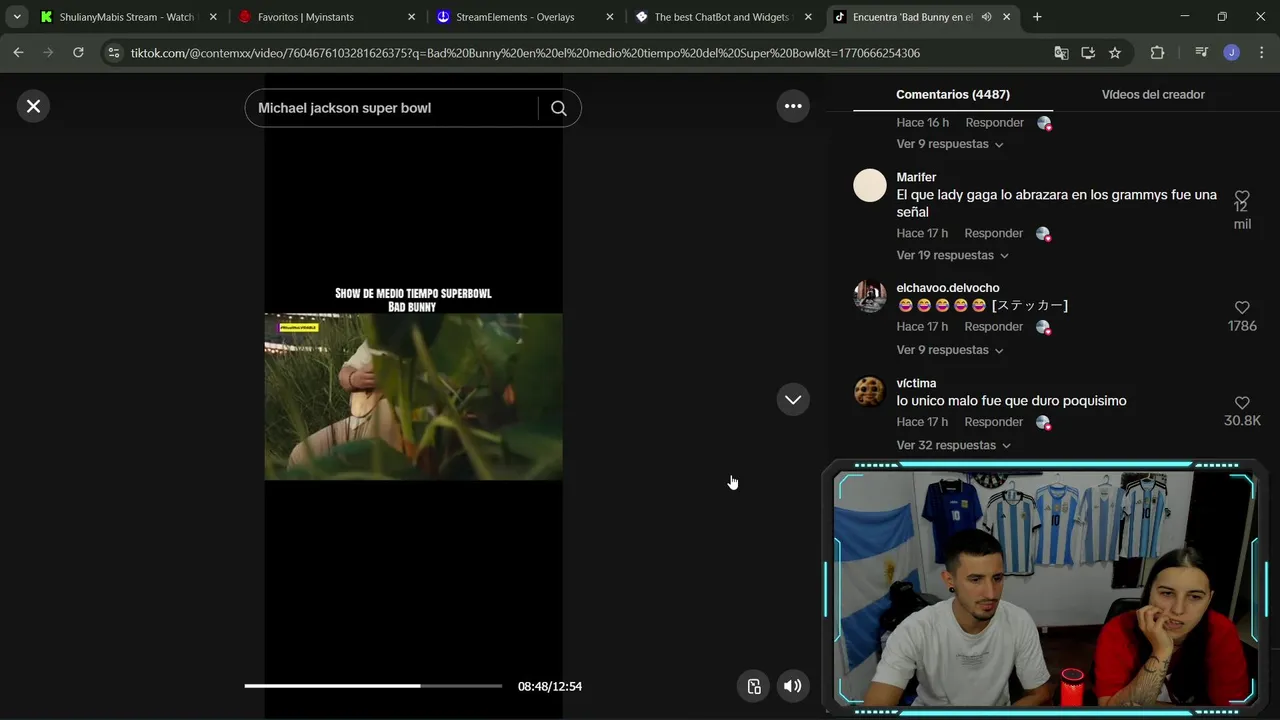The width and height of the screenshot is (1280, 720).
Task: Like Marifer's comment heart
Action: pos(1242,197)
